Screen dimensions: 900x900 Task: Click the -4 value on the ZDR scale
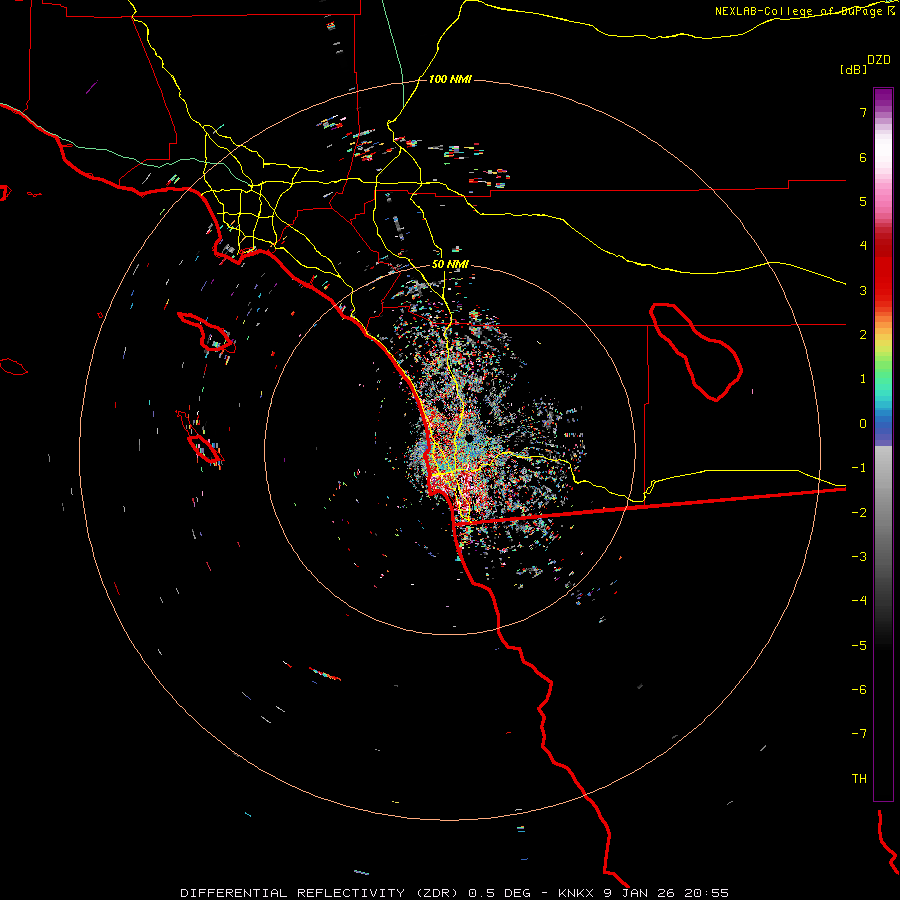859,600
